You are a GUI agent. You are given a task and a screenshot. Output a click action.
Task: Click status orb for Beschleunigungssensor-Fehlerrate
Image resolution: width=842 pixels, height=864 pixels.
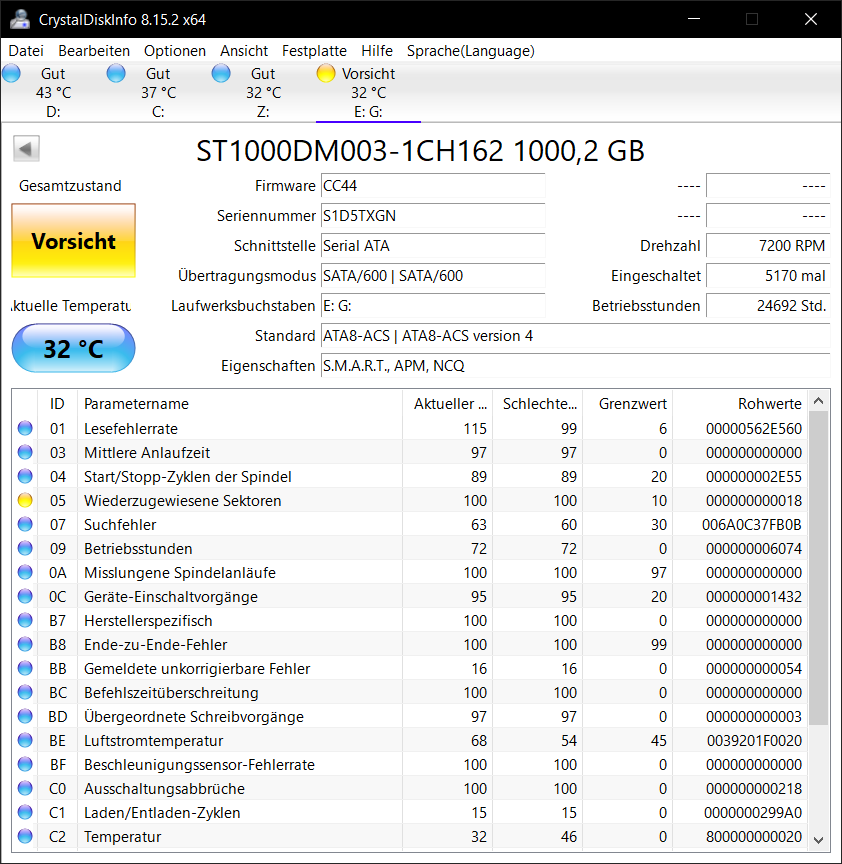25,764
